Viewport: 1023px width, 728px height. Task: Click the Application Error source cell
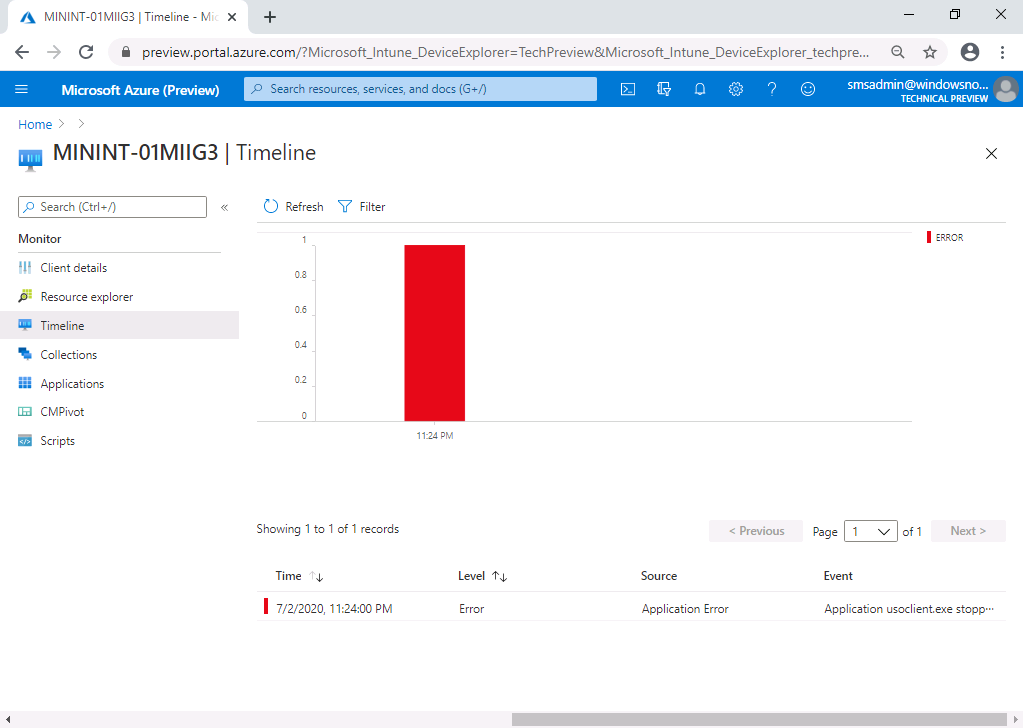tap(685, 609)
